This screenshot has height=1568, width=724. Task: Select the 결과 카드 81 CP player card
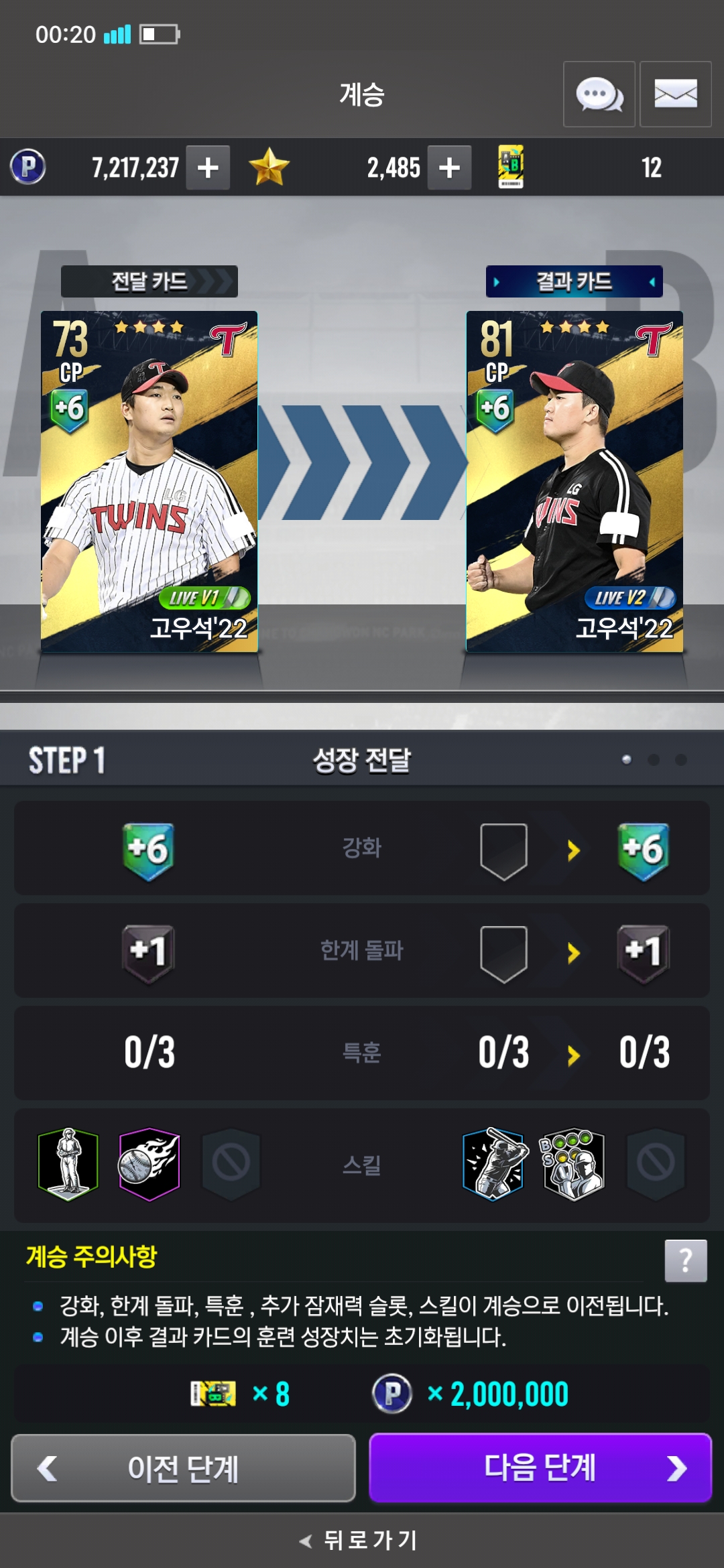575,481
